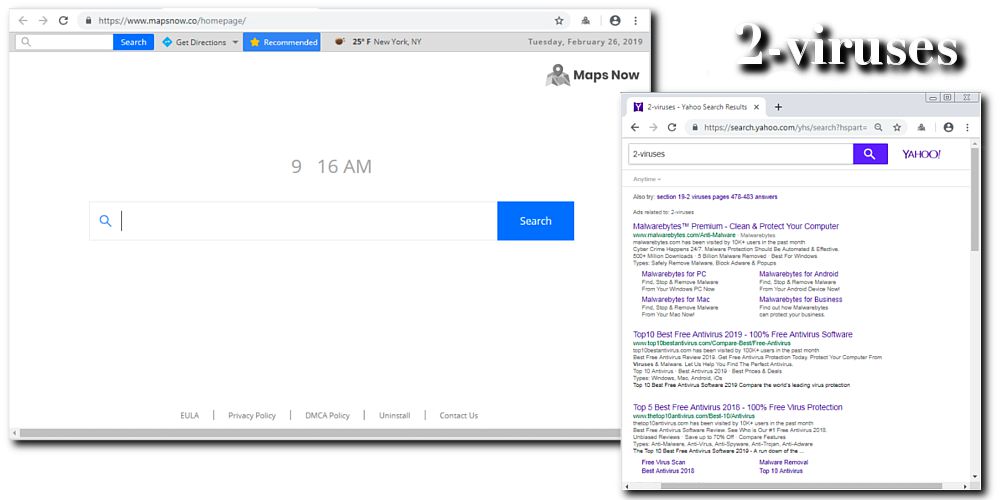Click the Maps Now horizontal scrollbar
The height and width of the screenshot is (500, 1000).
point(319,434)
